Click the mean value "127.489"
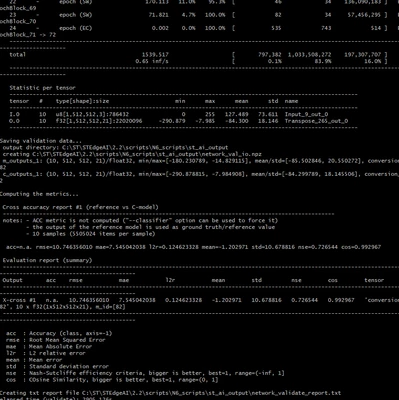Image resolution: width=399 pixels, height=400 pixels. click(236, 114)
